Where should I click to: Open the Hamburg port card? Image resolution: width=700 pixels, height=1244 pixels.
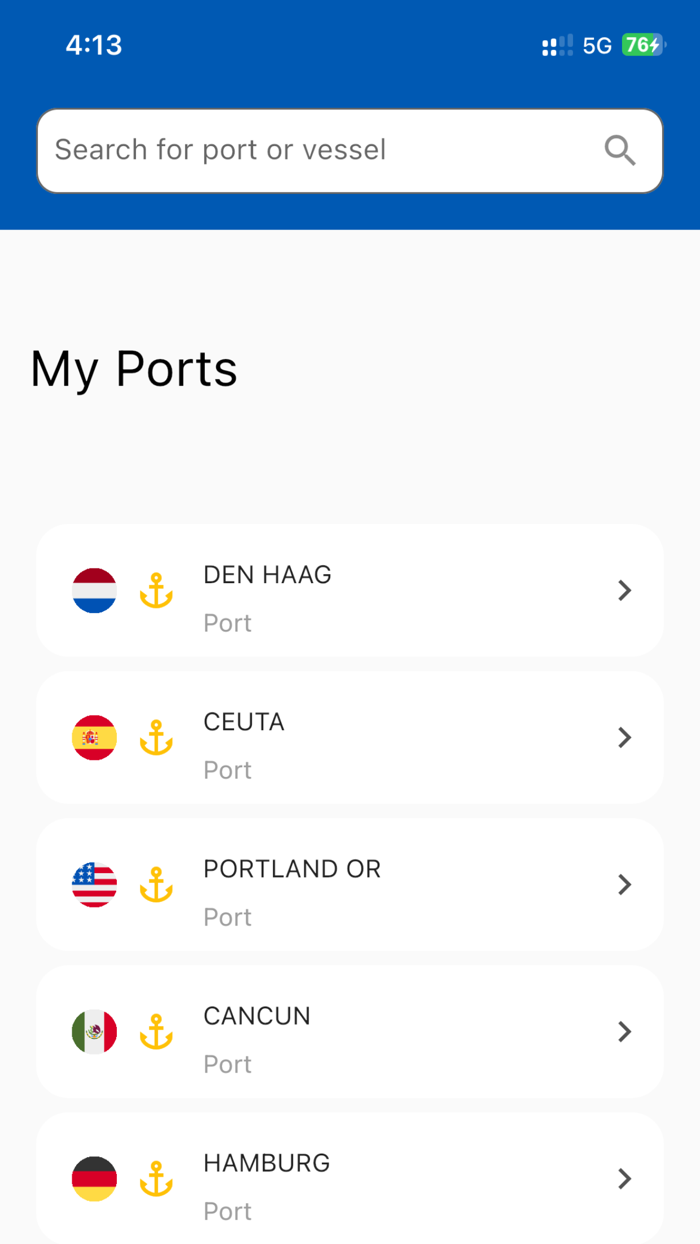[350, 1178]
